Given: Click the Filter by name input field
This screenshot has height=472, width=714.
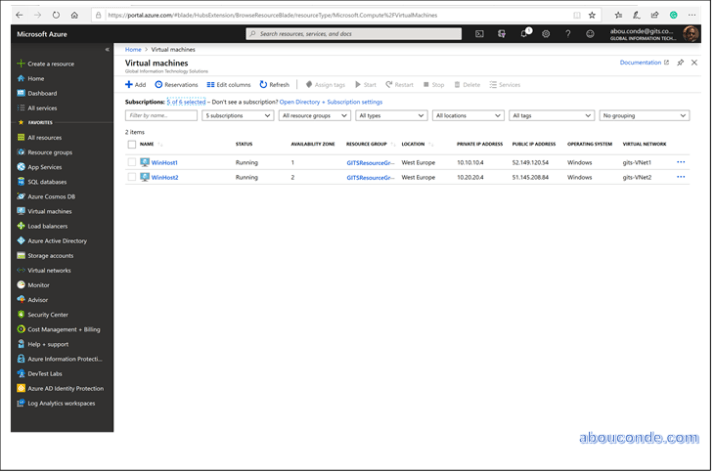Looking at the screenshot, I should (x=160, y=116).
